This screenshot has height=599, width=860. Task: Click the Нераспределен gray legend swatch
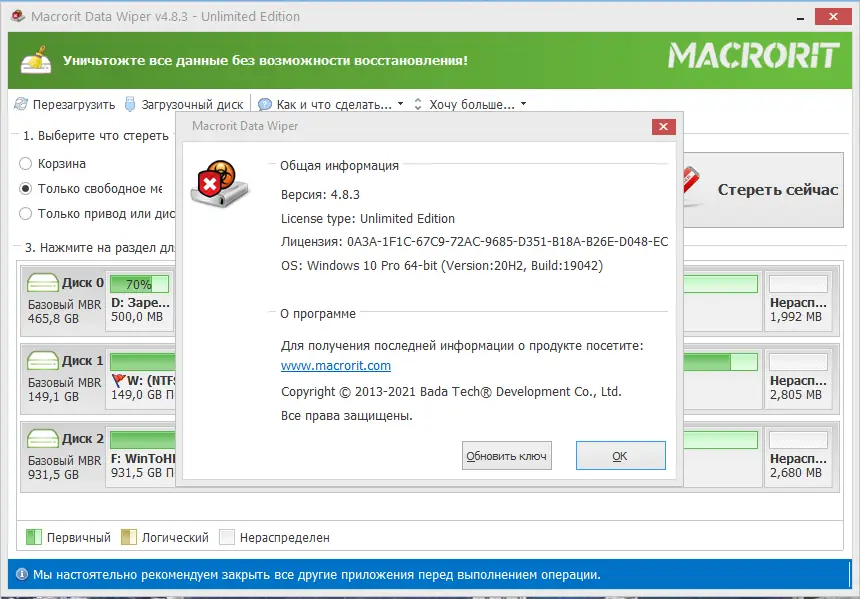click(227, 537)
